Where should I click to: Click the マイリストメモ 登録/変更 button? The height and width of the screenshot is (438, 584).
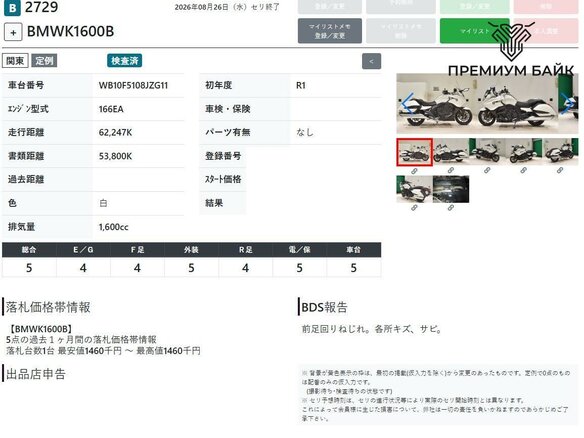[330, 31]
